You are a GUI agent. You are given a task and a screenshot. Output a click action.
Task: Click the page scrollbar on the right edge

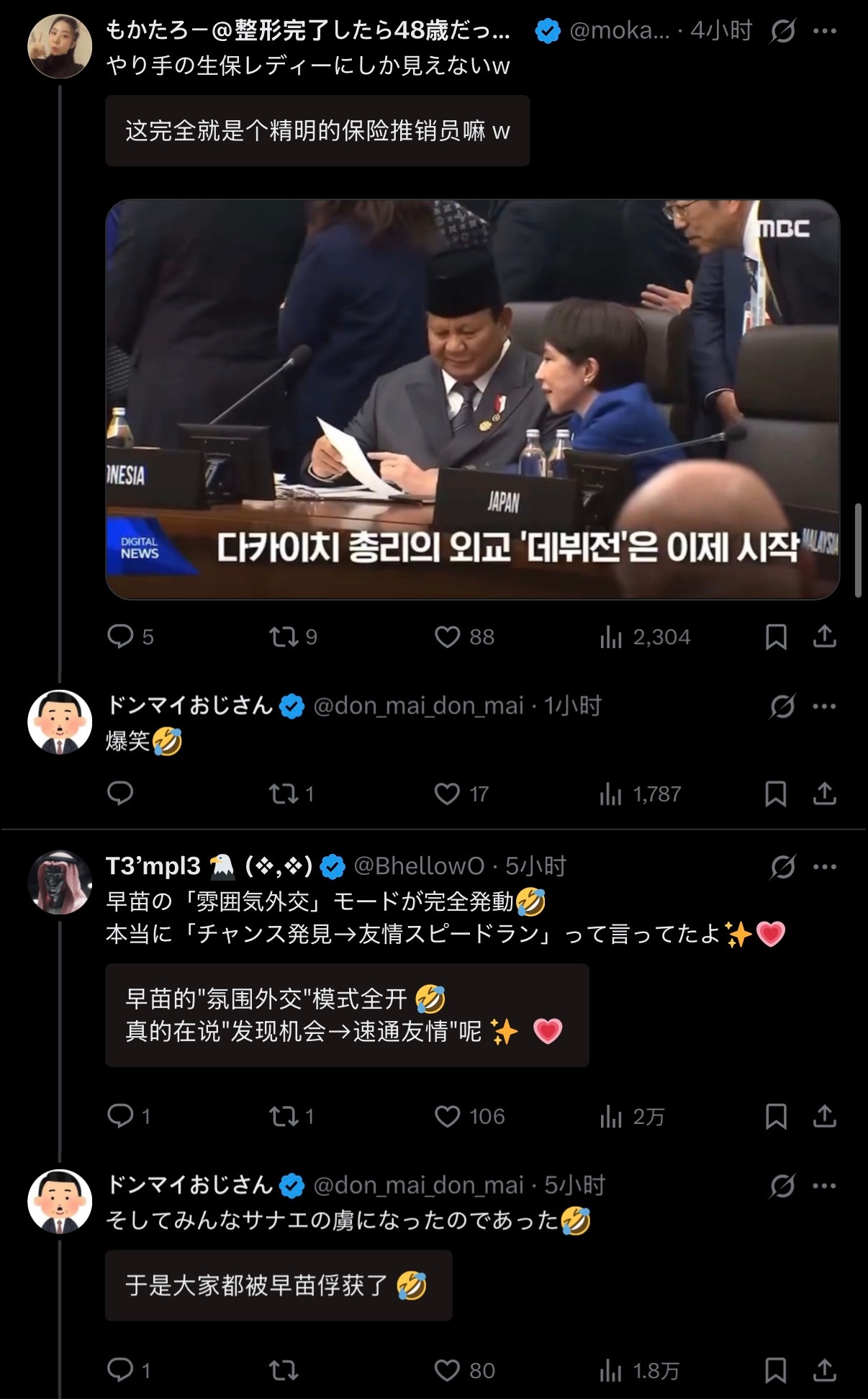coord(858,551)
